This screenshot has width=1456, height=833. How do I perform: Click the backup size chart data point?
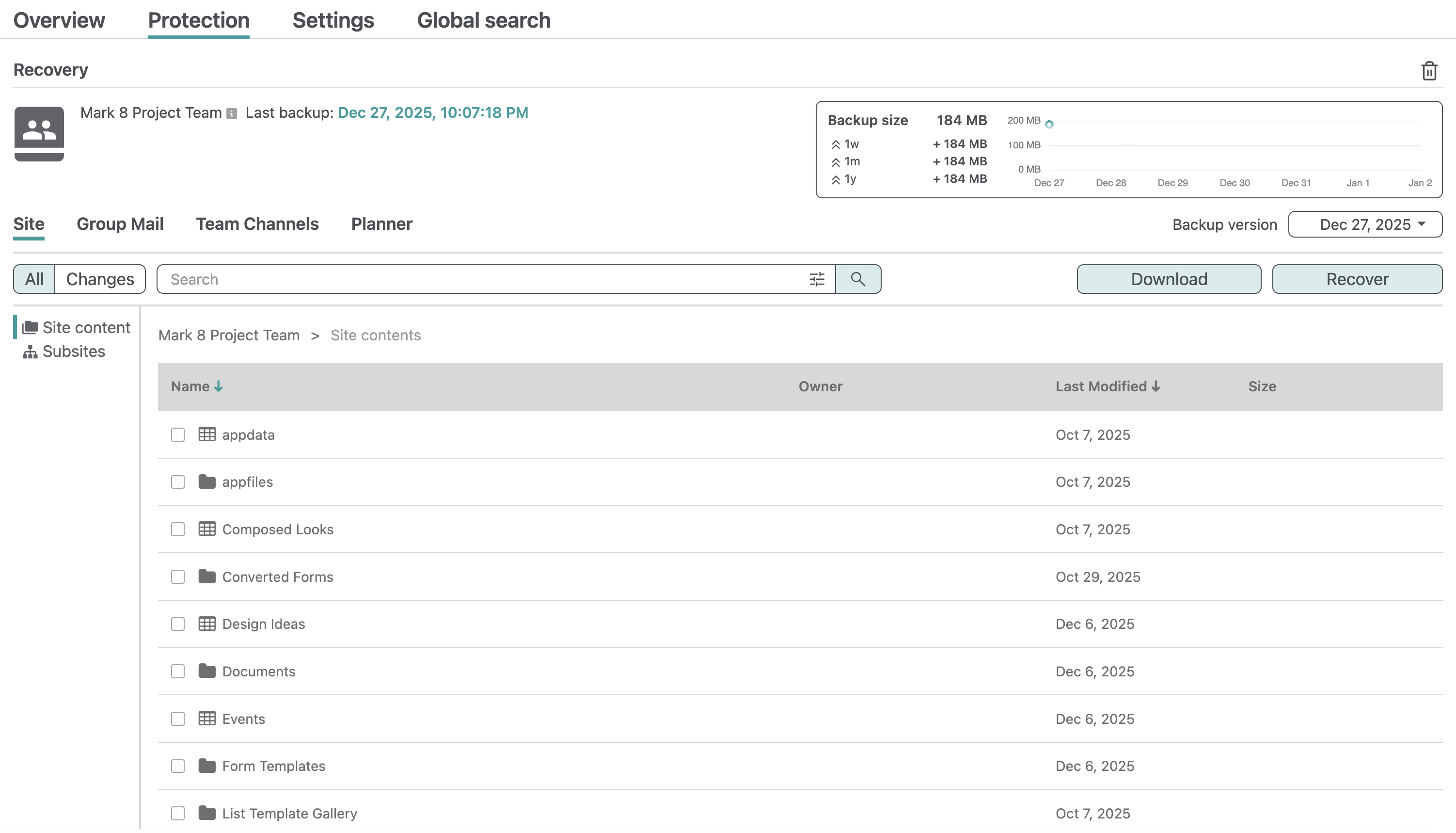point(1049,124)
